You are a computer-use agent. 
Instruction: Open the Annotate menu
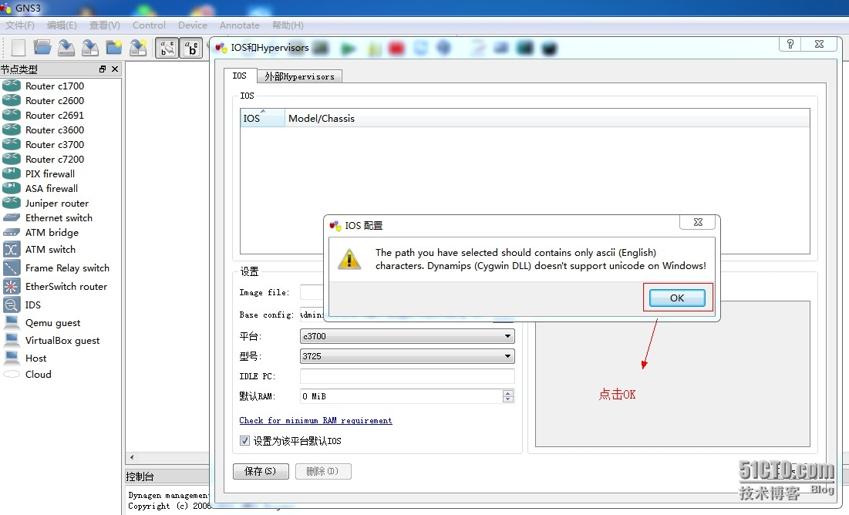tap(239, 25)
